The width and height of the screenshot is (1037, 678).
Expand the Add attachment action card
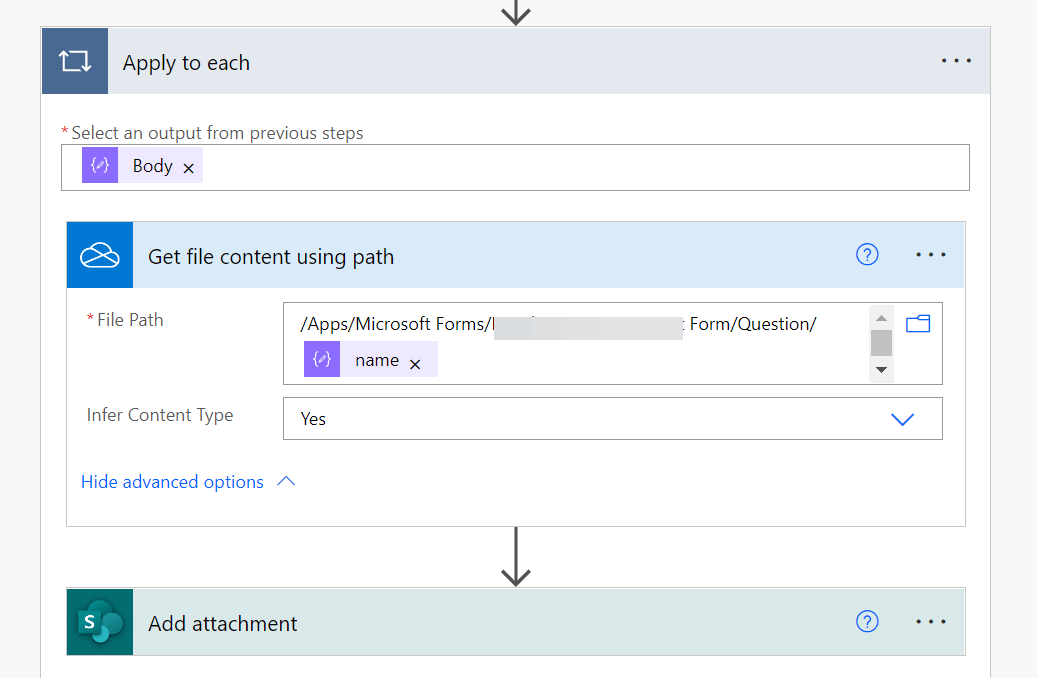tap(500, 623)
